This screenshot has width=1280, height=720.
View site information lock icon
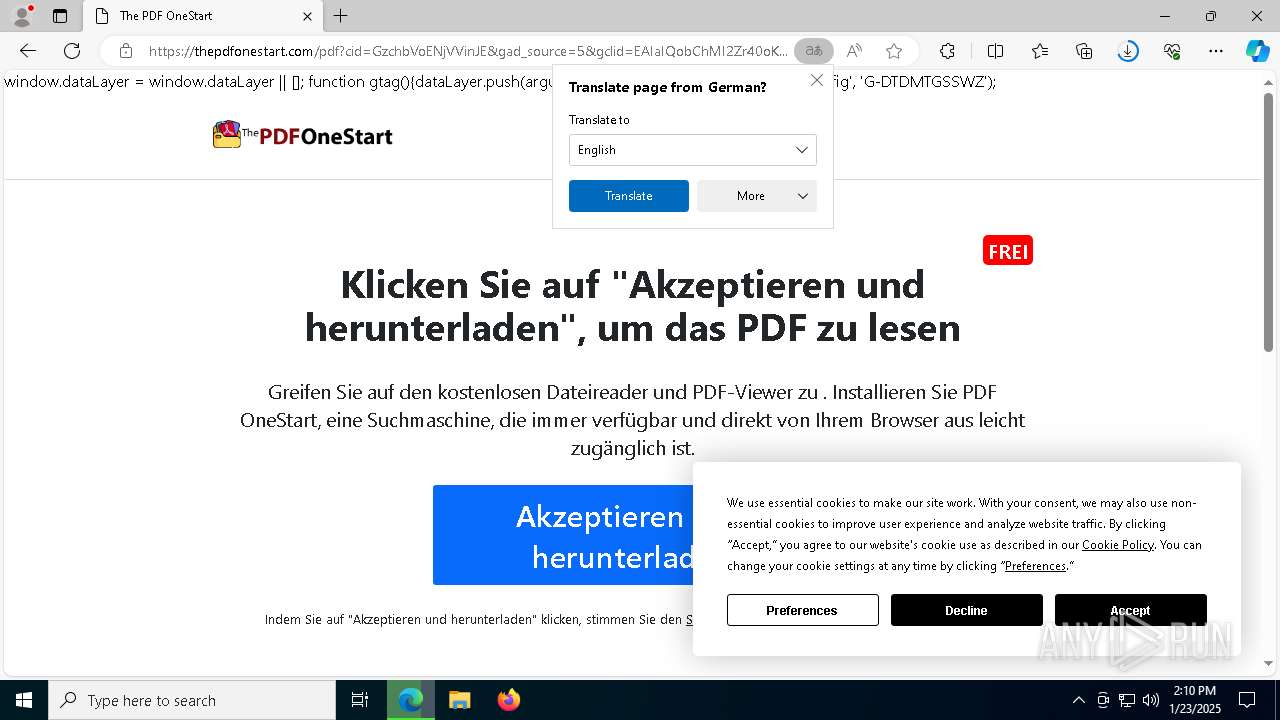(x=126, y=51)
